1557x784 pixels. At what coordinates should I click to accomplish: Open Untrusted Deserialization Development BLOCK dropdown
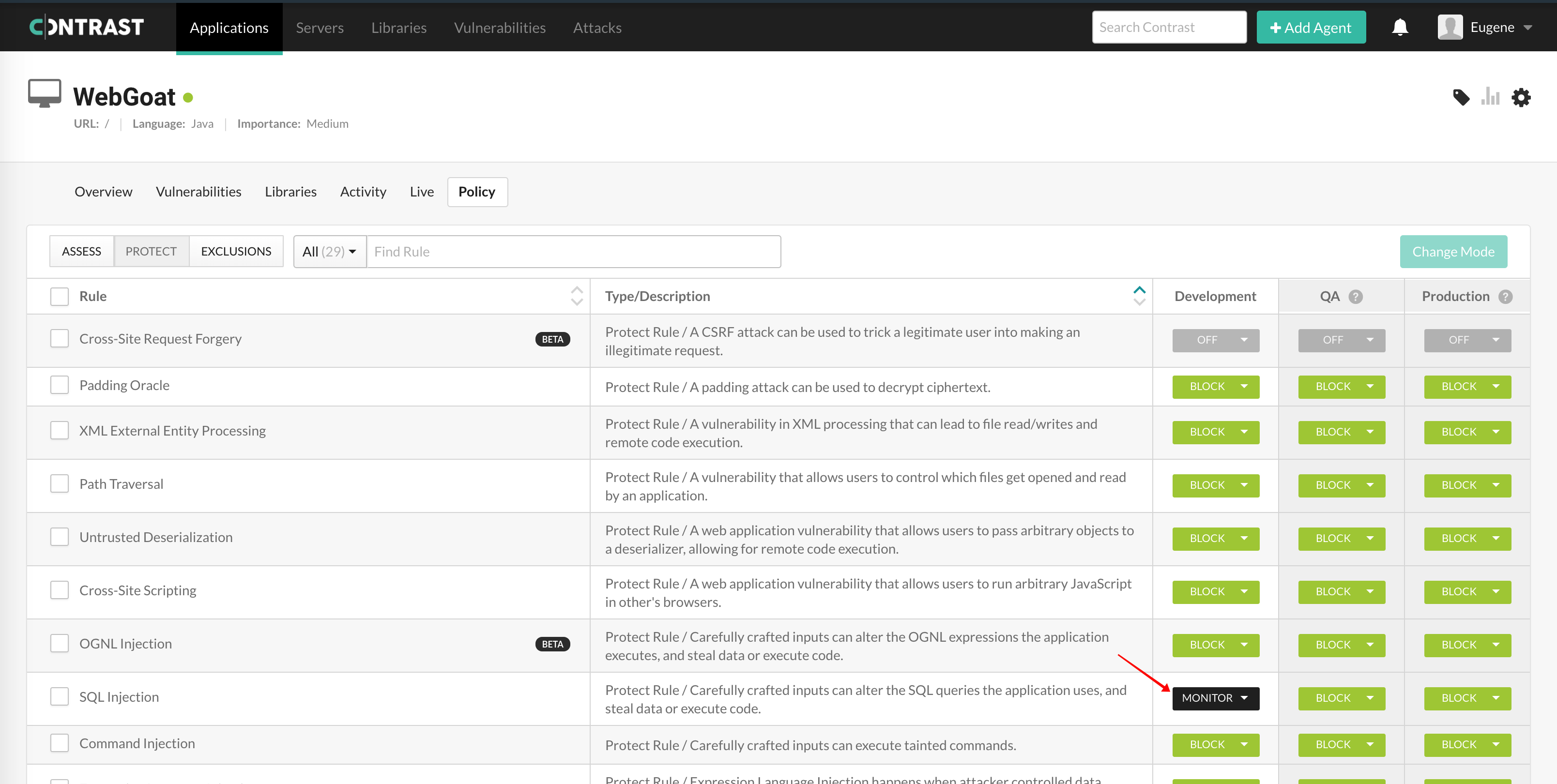pyautogui.click(x=1216, y=539)
